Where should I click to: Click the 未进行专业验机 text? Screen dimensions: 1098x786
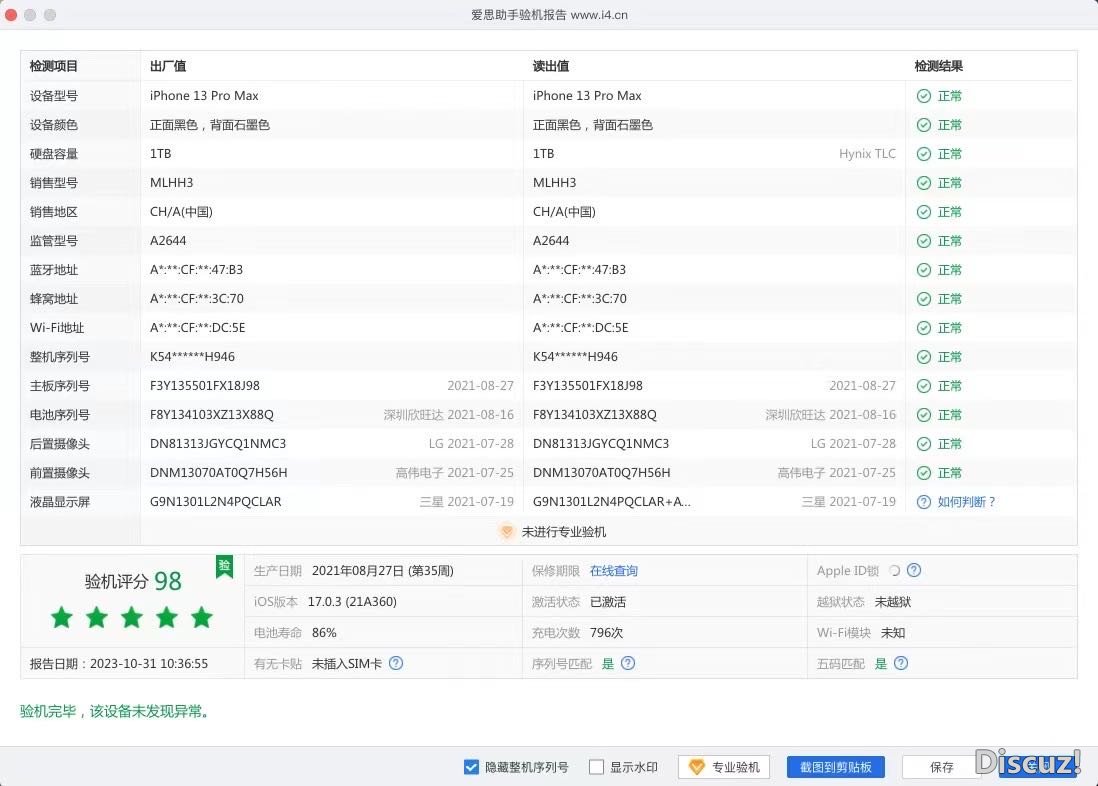(x=564, y=532)
